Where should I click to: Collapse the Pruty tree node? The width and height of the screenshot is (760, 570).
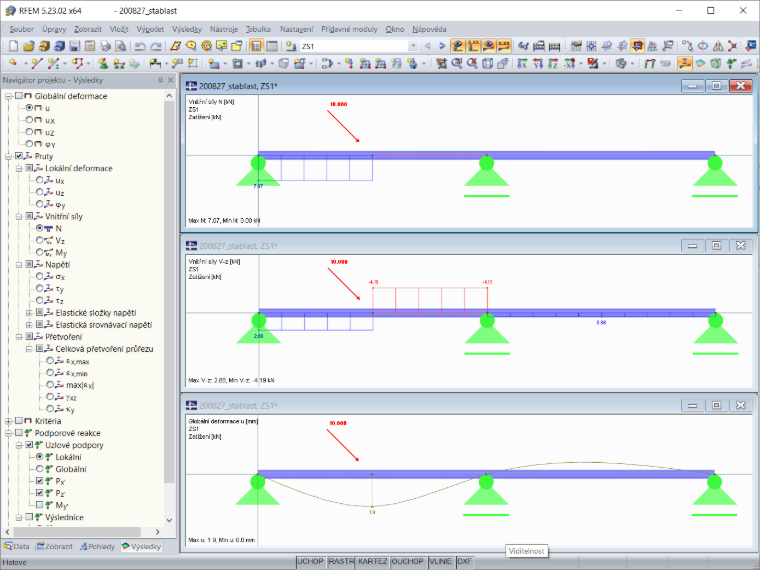click(x=8, y=156)
